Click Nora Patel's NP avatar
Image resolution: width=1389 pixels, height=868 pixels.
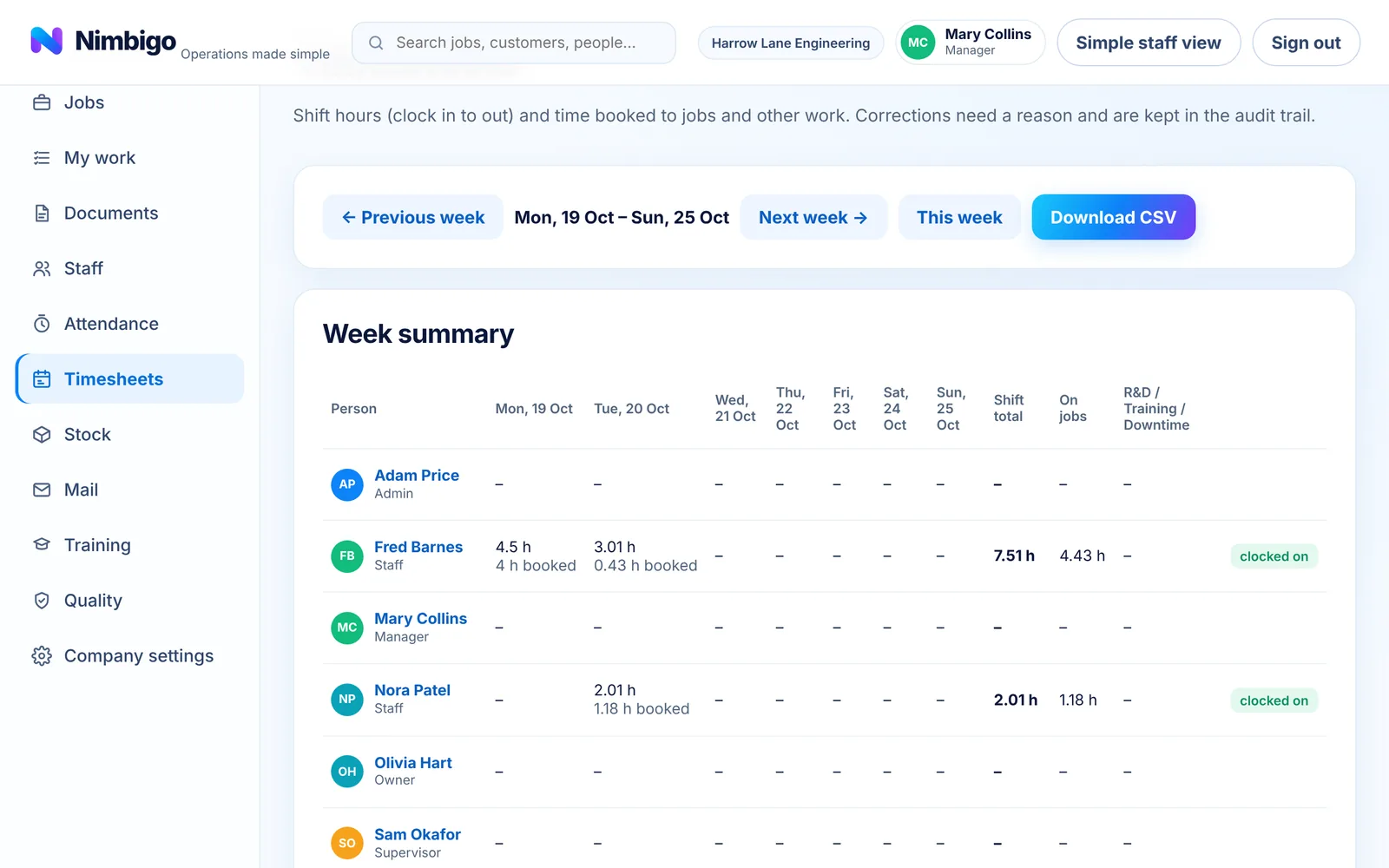pyautogui.click(x=347, y=700)
